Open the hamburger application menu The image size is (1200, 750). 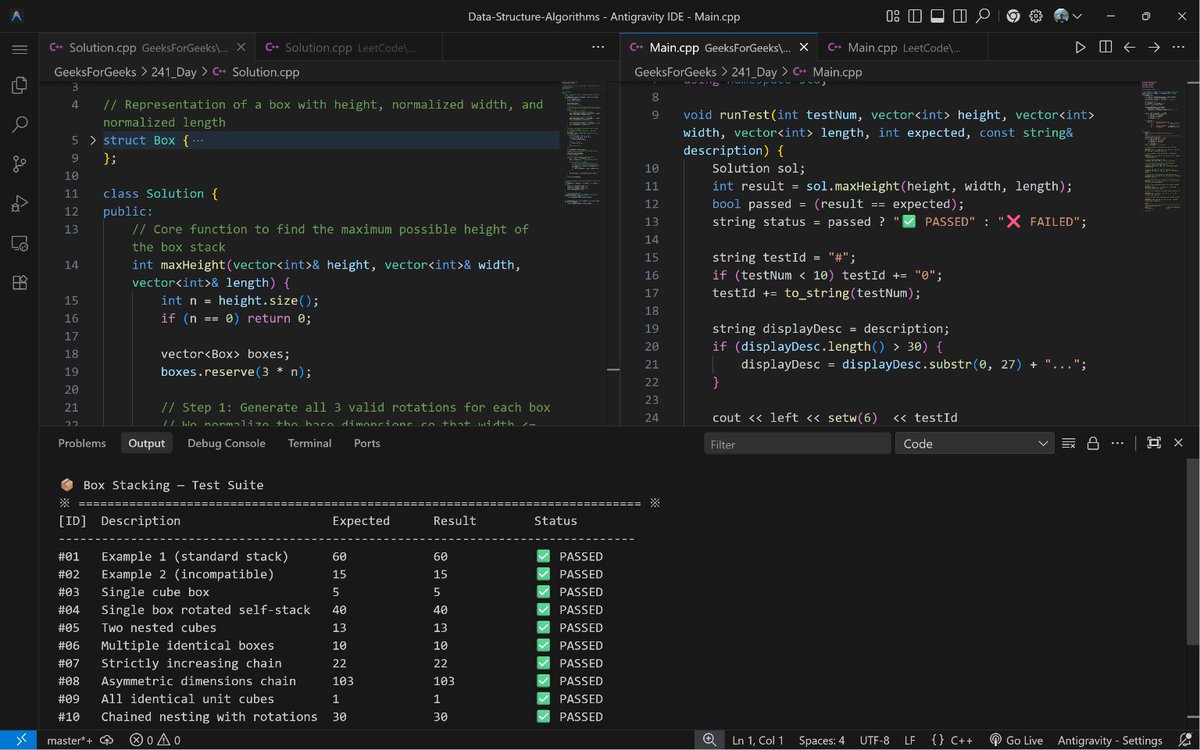tap(19, 48)
